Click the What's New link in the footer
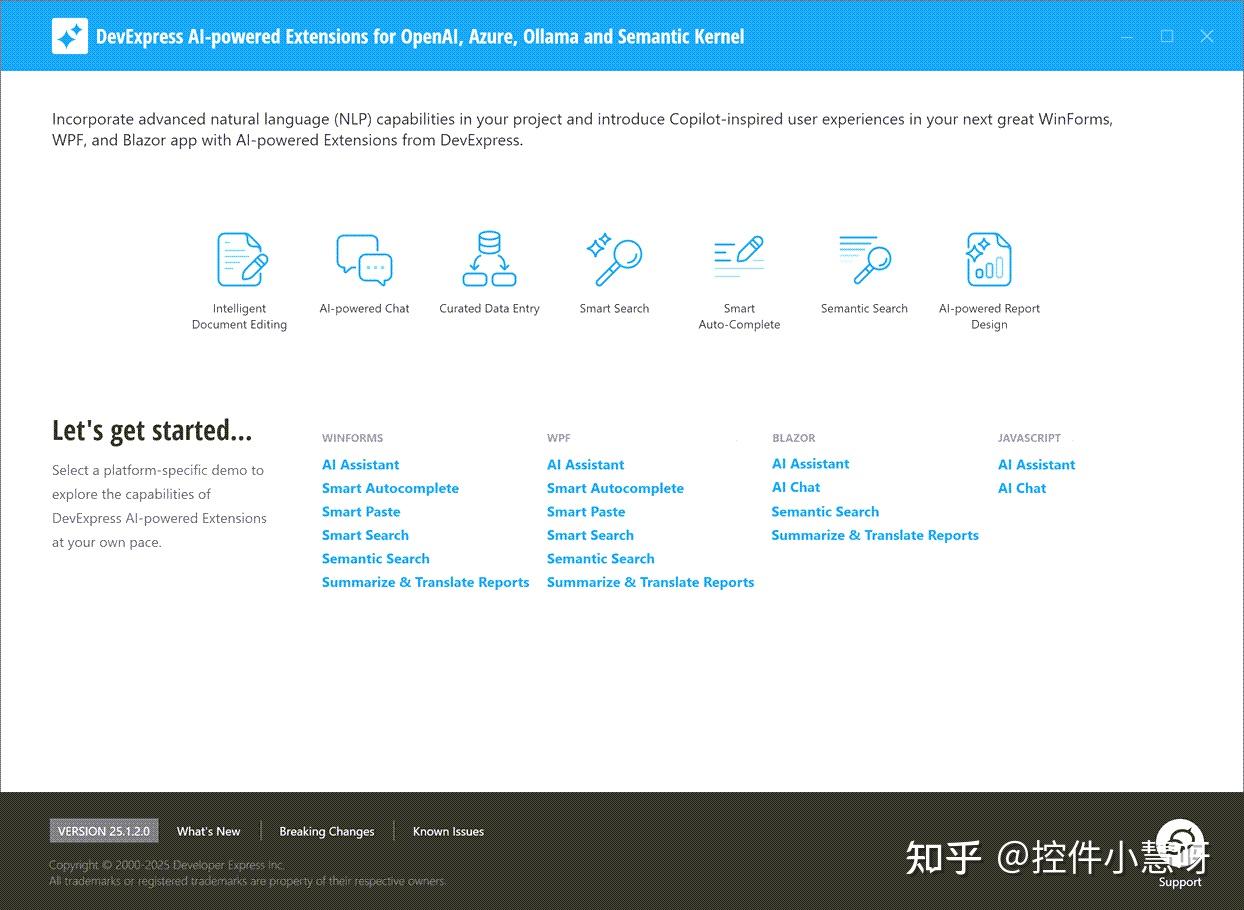This screenshot has height=910, width=1244. tap(208, 831)
